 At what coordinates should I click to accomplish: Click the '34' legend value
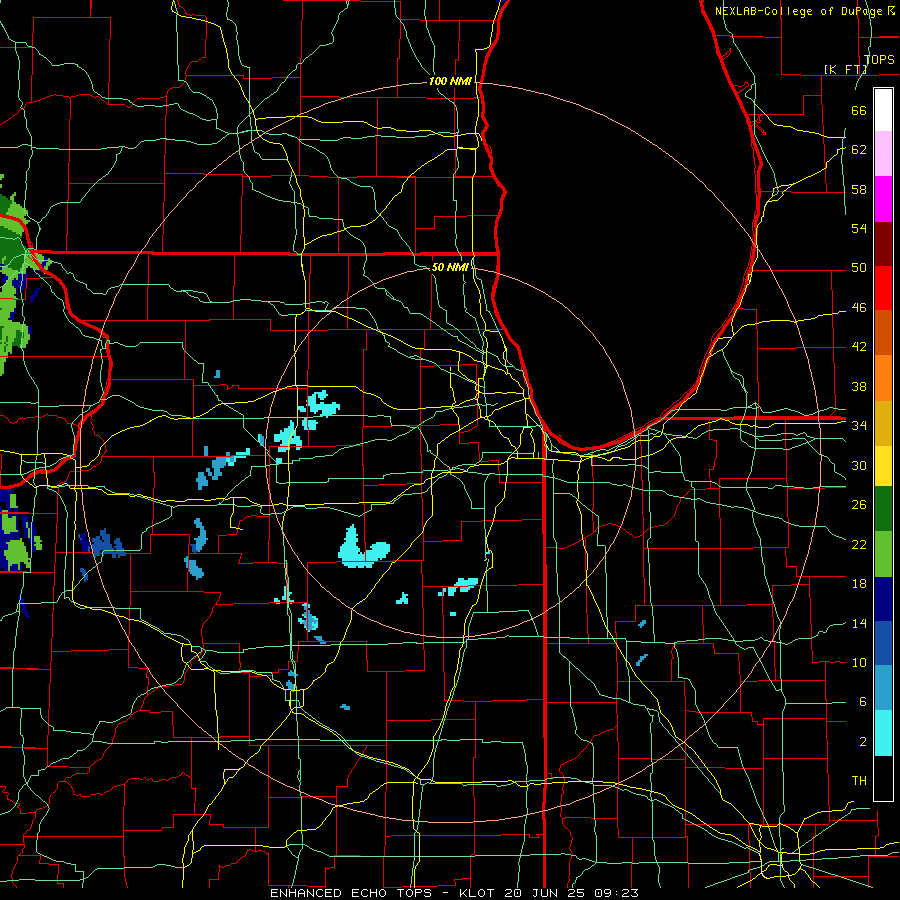[x=859, y=426]
